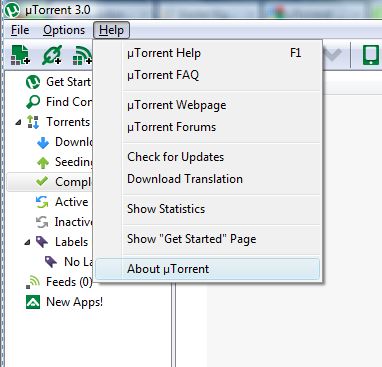
Task: Select the Torrents sidebar label
Action: click(x=68, y=122)
